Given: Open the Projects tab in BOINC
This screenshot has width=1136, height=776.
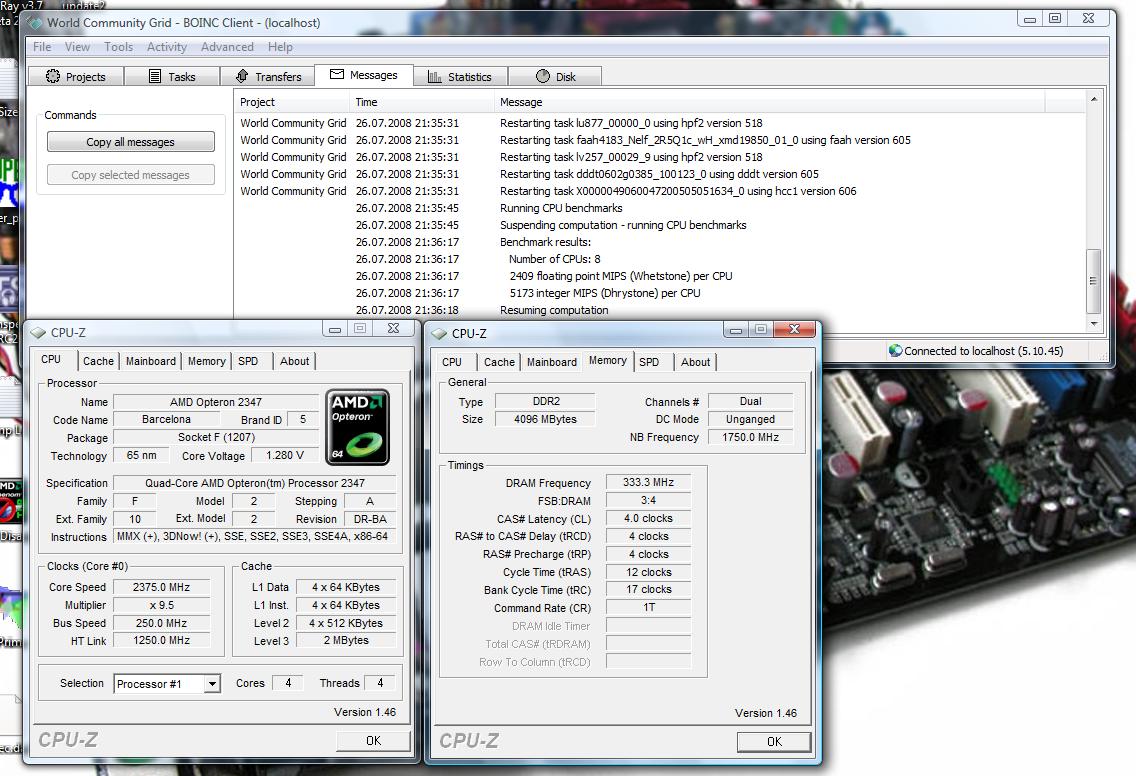Looking at the screenshot, I should [76, 76].
